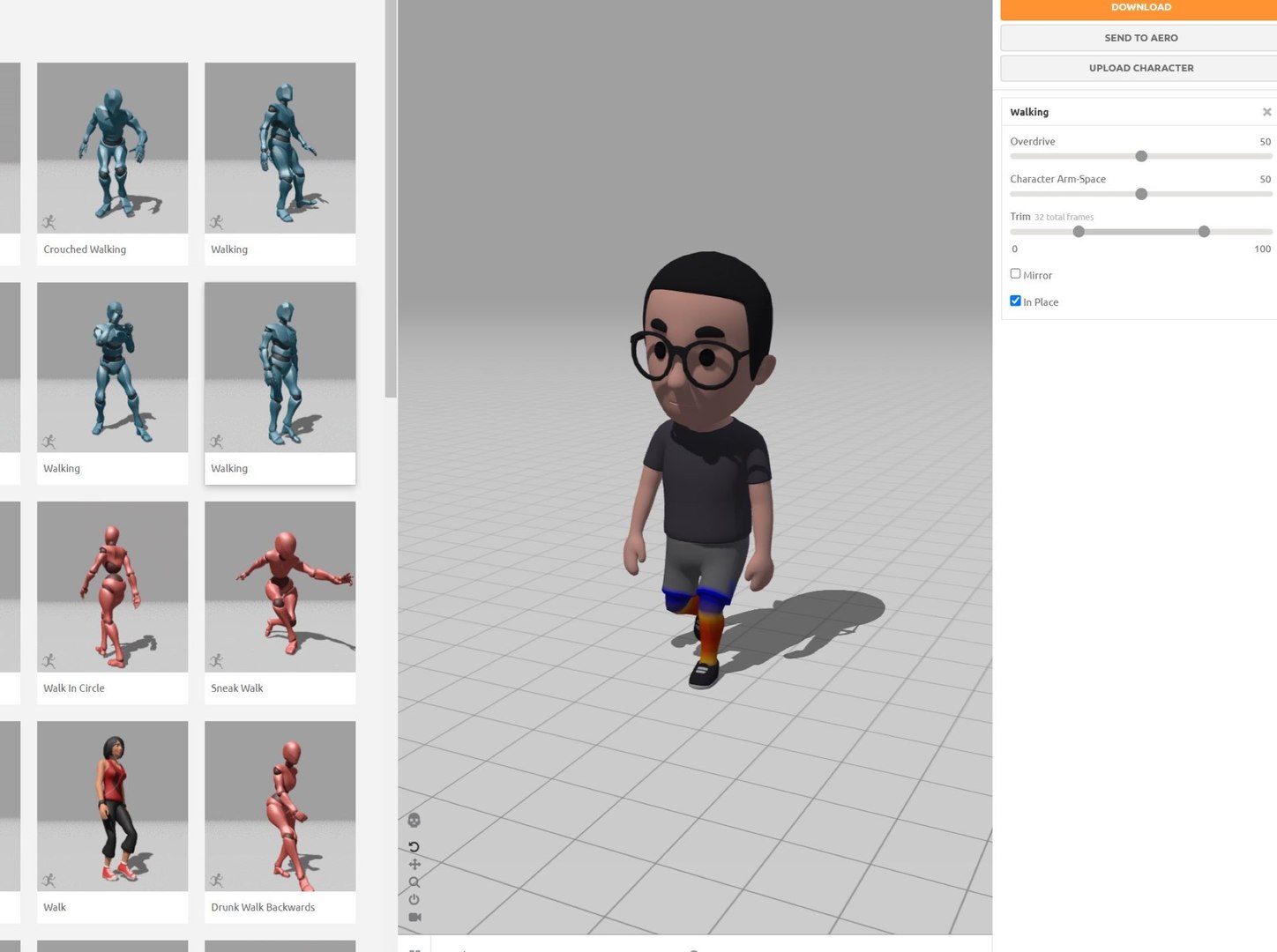Uncheck the In Place checkbox
Screen dimensions: 1277x952
[x=1015, y=301]
